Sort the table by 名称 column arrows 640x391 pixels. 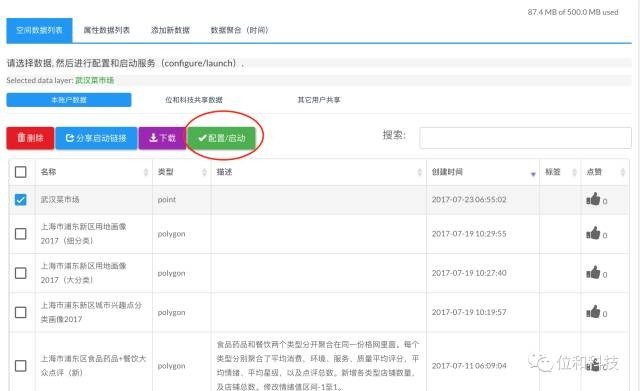(x=146, y=172)
